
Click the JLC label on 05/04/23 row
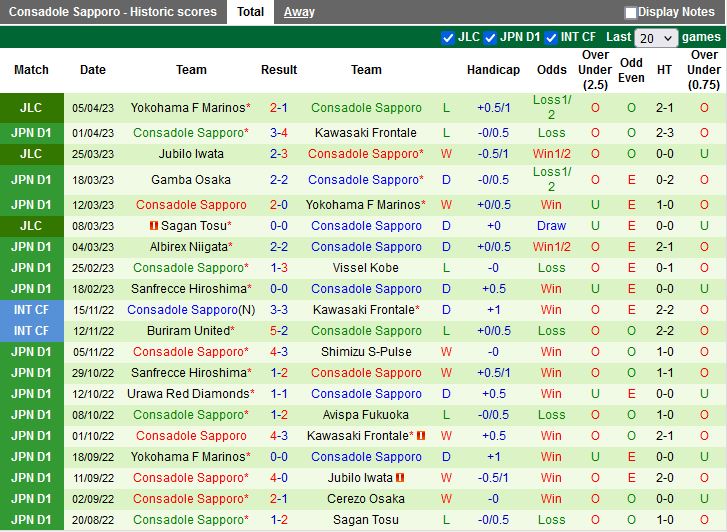31,108
